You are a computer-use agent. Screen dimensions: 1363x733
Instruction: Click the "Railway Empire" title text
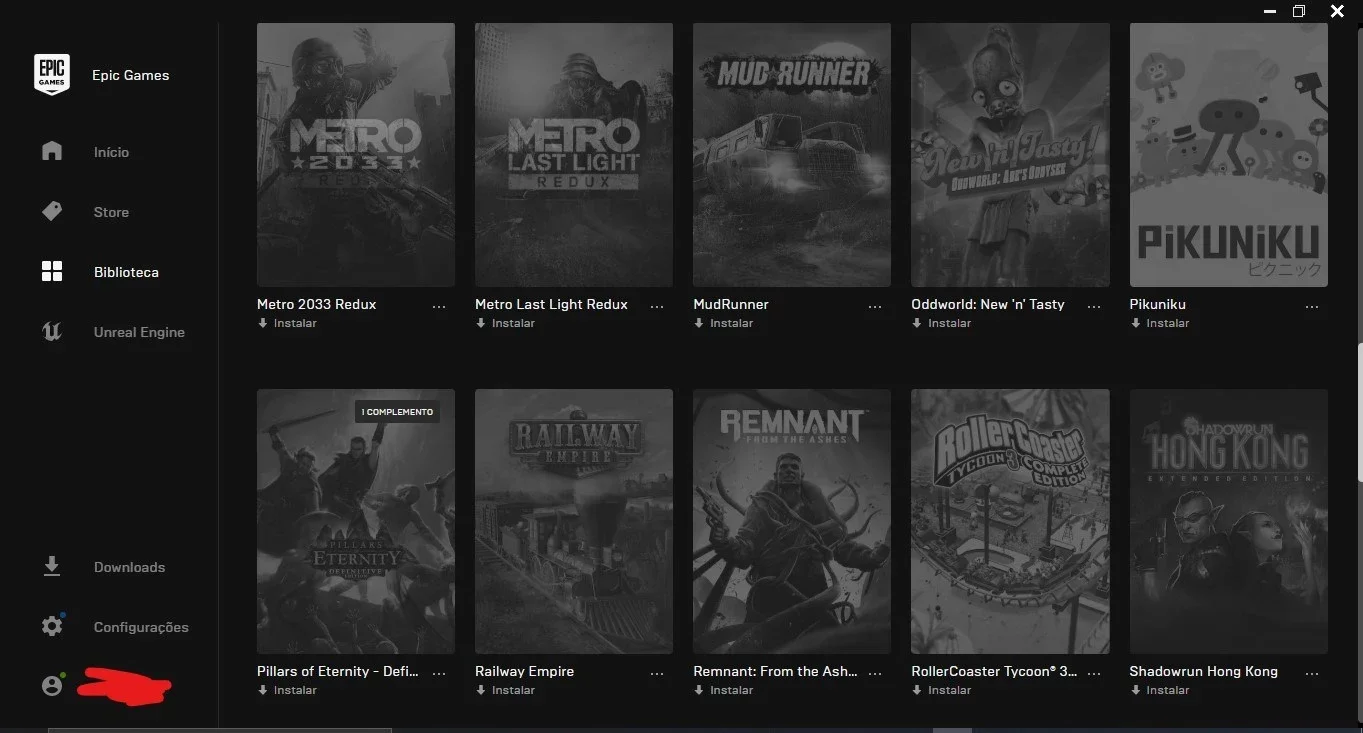(x=524, y=671)
